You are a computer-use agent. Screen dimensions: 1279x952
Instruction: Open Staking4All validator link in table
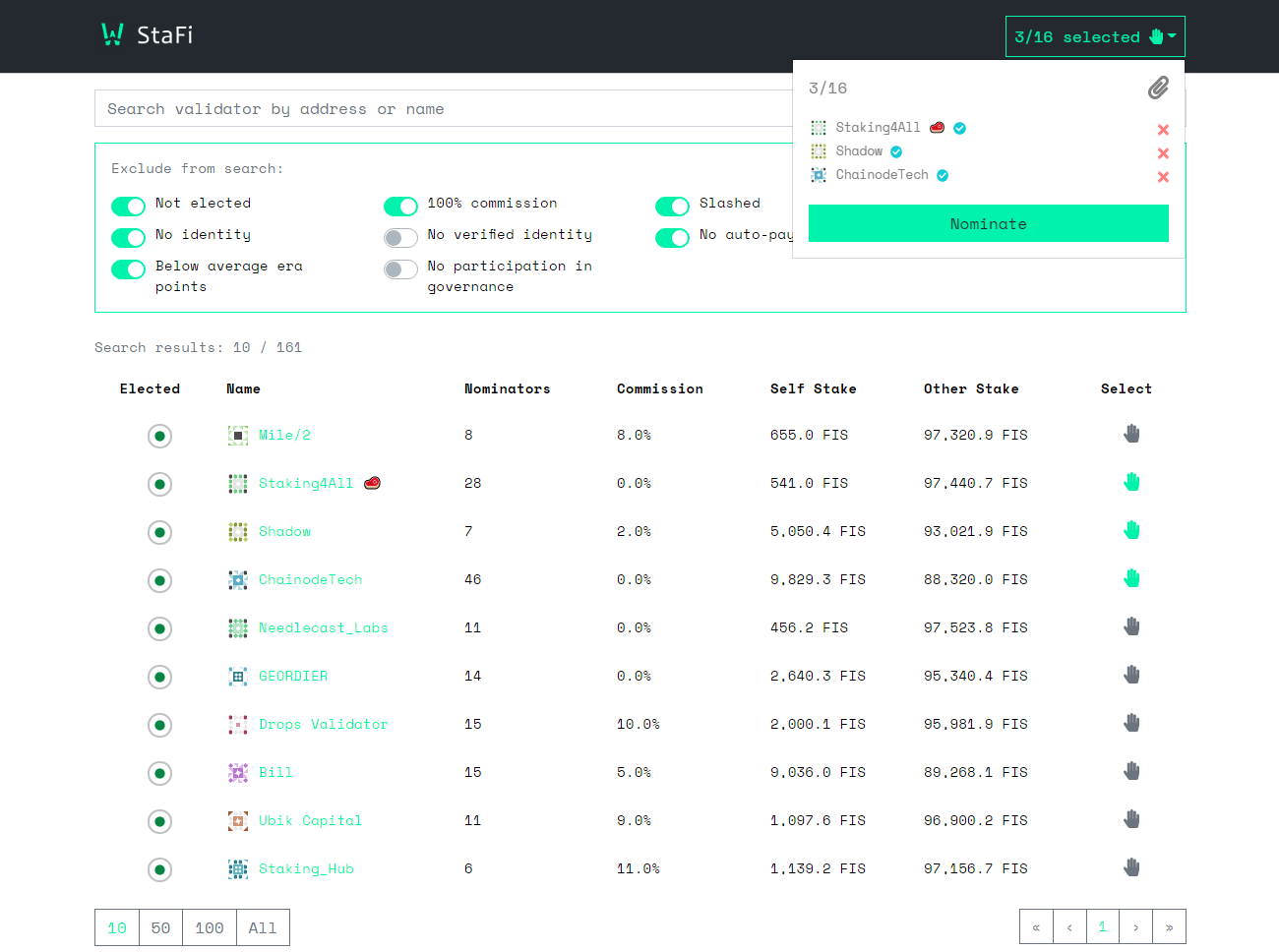[305, 483]
